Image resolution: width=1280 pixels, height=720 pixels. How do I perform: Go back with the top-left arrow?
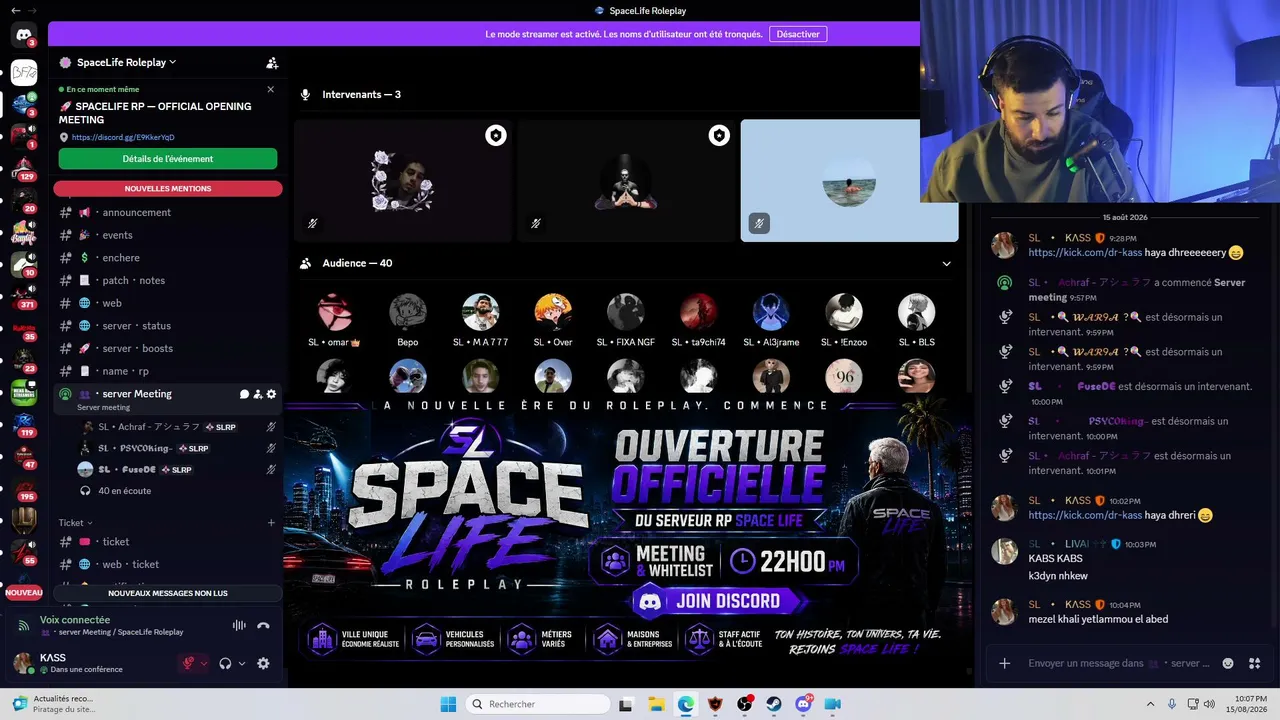[x=16, y=10]
